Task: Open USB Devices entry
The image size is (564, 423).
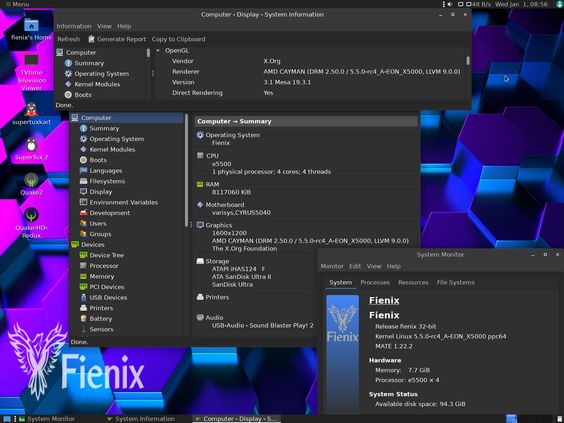Action: [x=108, y=297]
